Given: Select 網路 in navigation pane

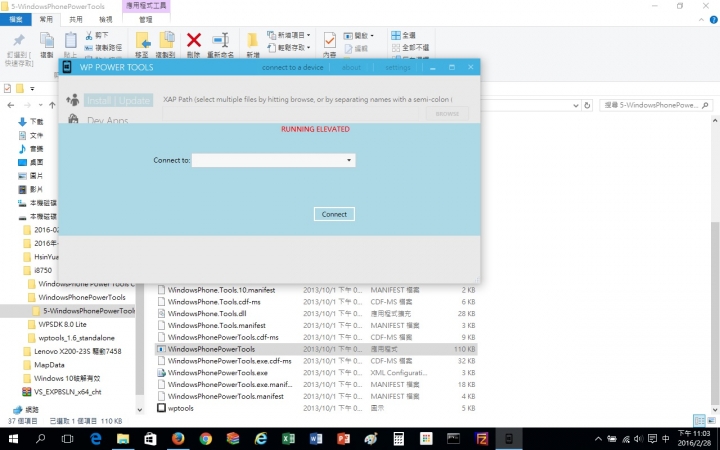Looking at the screenshot, I should point(32,410).
